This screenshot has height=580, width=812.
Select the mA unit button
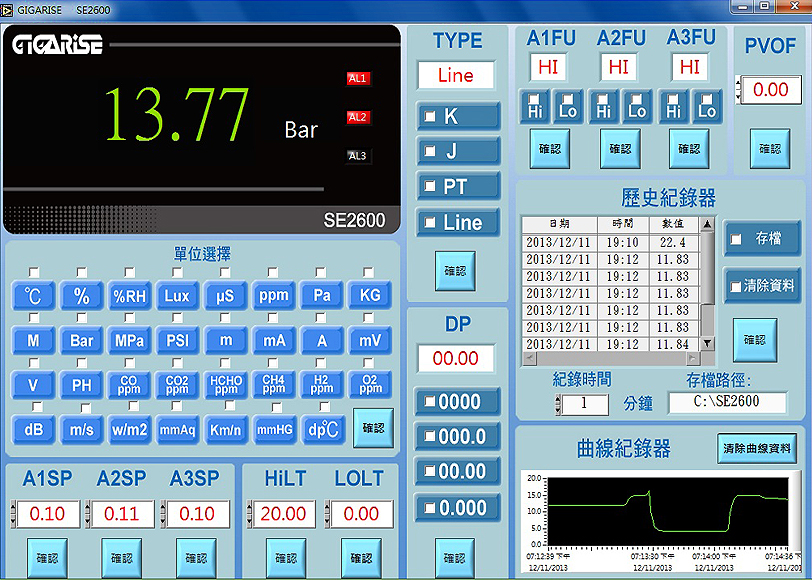click(274, 341)
